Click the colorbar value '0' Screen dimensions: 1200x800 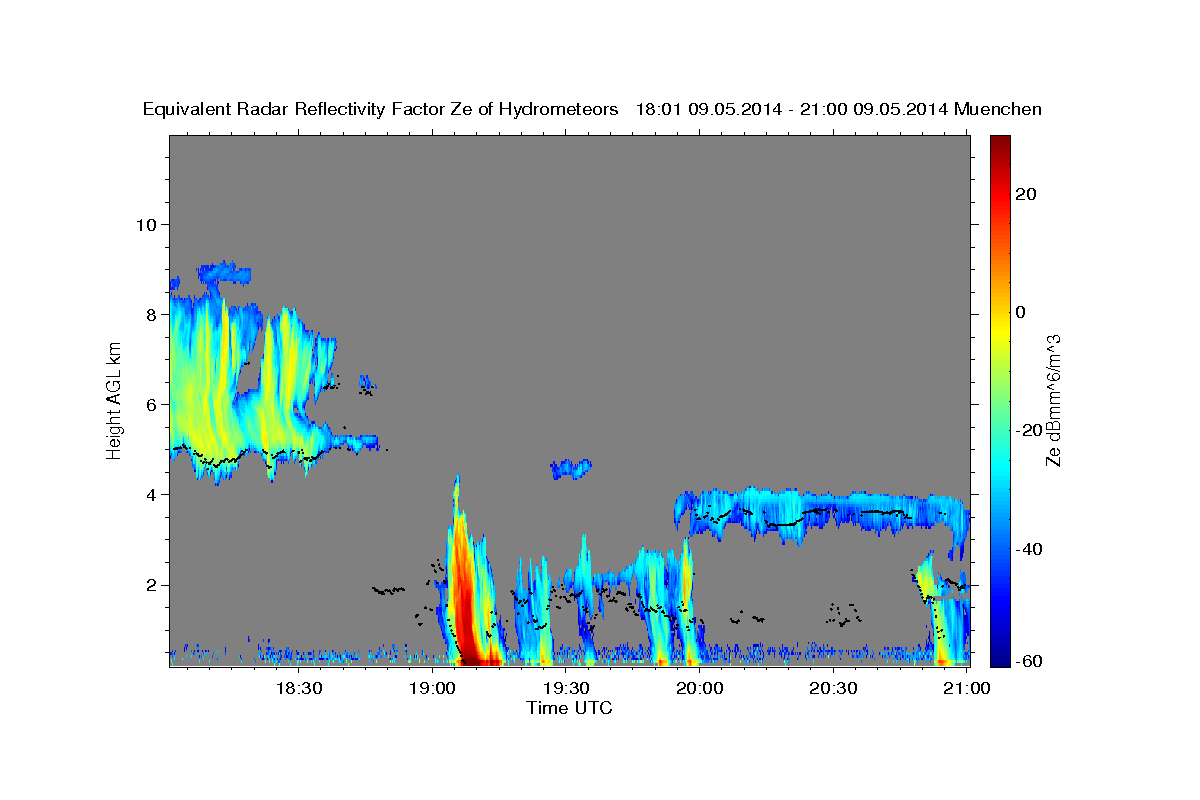1021,312
